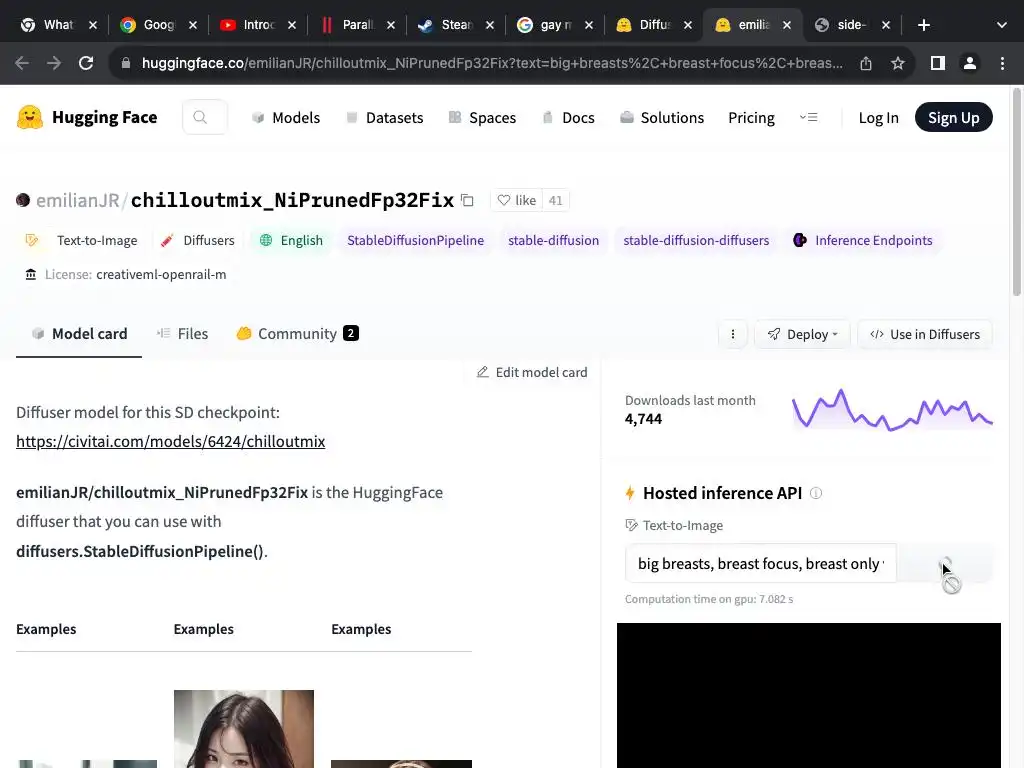Click the Computation time on gpu text
The width and height of the screenshot is (1024, 768).
click(x=709, y=599)
